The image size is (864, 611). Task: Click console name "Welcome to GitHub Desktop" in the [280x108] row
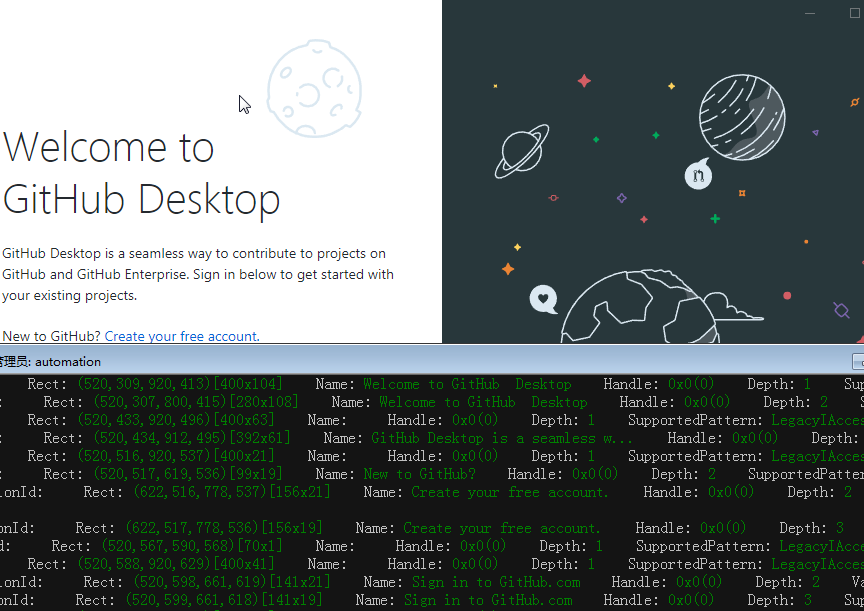483,402
